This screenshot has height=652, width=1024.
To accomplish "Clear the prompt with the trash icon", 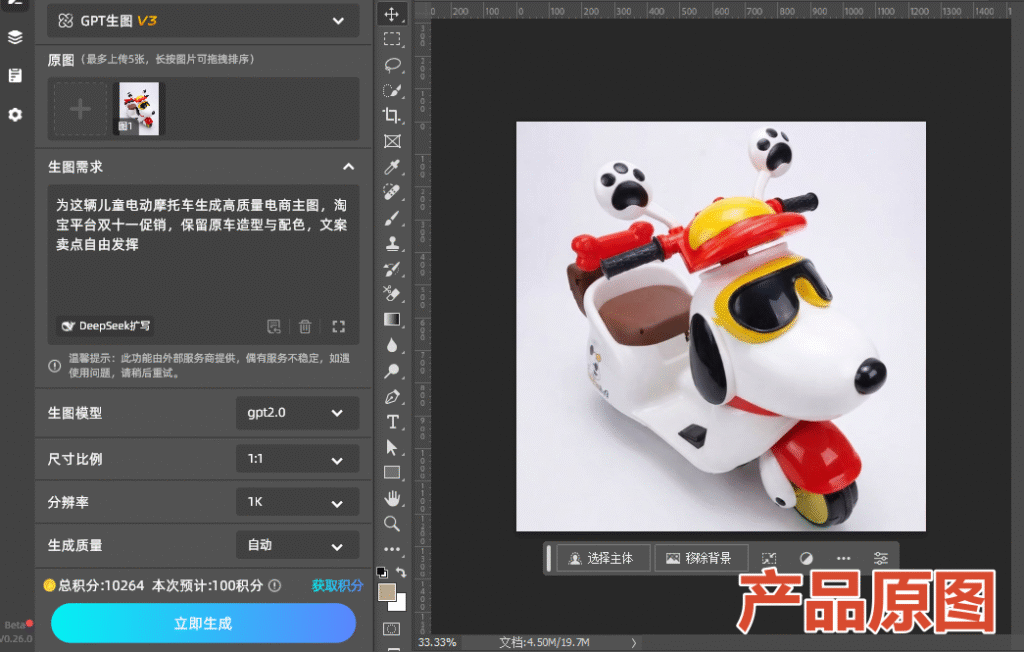I will [305, 327].
